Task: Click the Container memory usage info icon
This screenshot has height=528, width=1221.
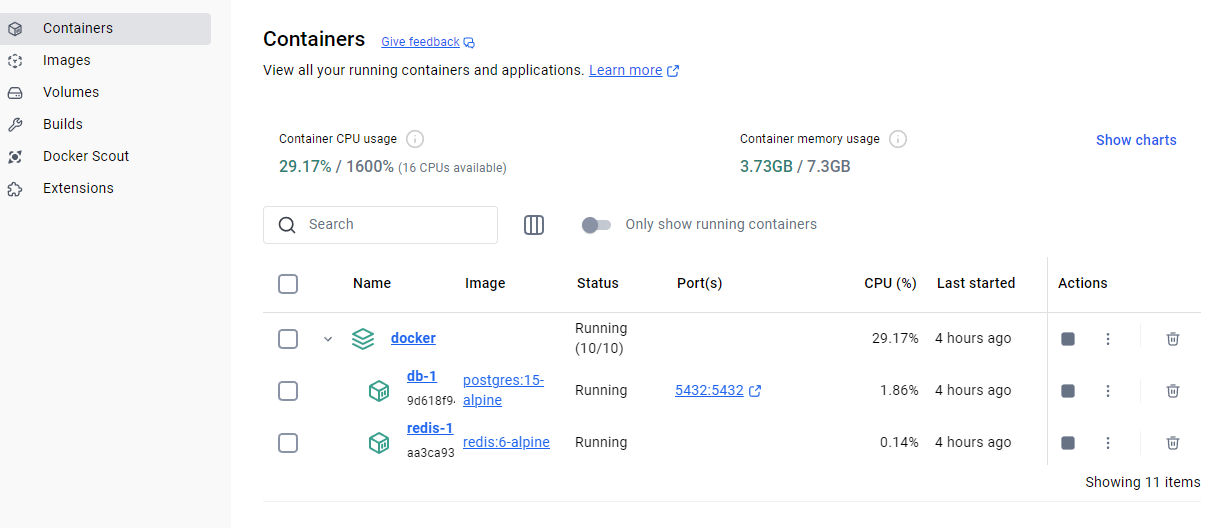Action: (x=898, y=139)
